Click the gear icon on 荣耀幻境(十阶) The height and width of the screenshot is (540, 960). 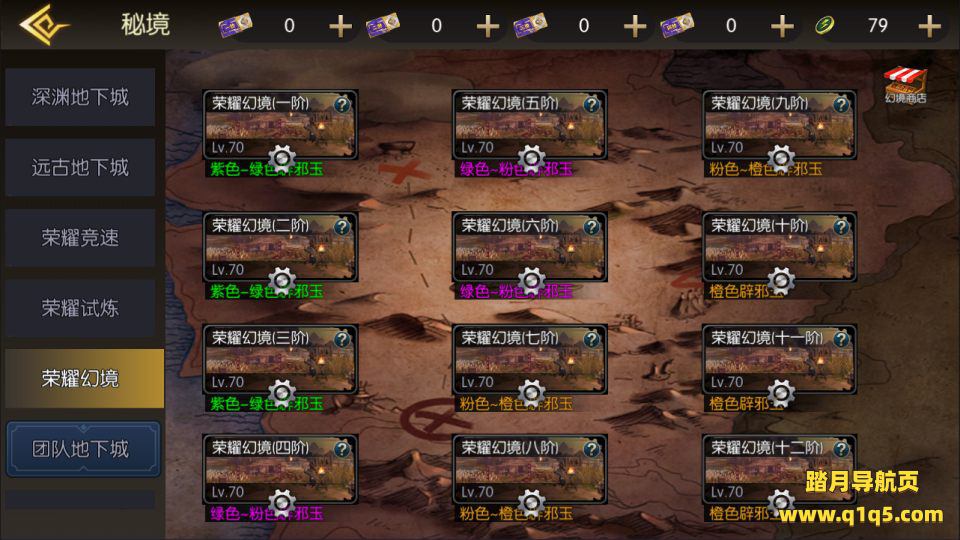[781, 281]
